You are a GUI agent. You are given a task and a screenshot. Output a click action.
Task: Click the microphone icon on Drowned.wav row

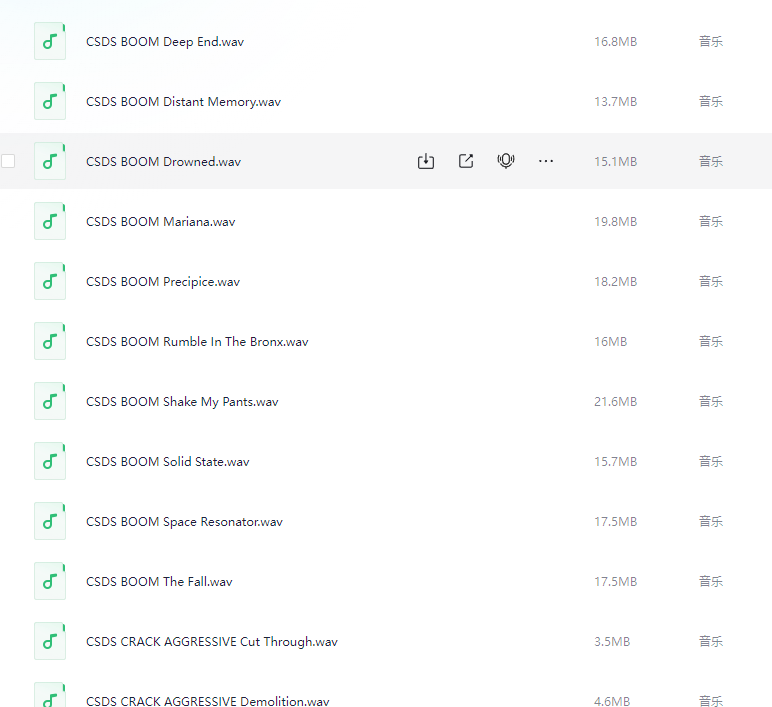coord(506,161)
